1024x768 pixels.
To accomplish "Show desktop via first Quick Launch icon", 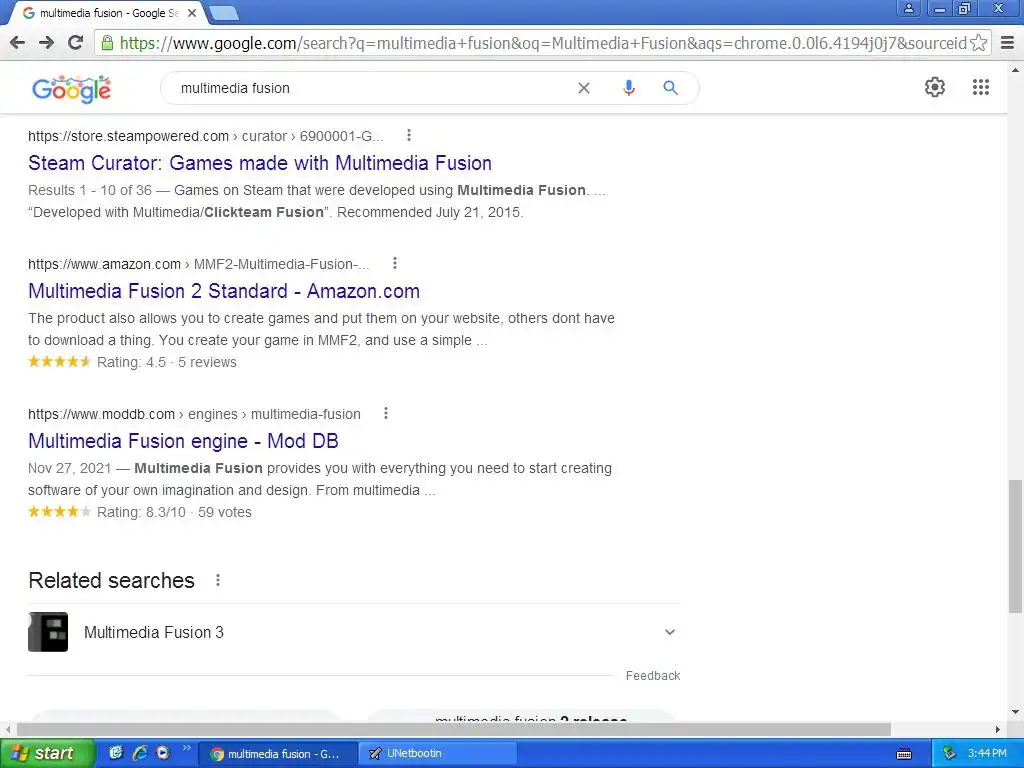I will pyautogui.click(x=116, y=753).
